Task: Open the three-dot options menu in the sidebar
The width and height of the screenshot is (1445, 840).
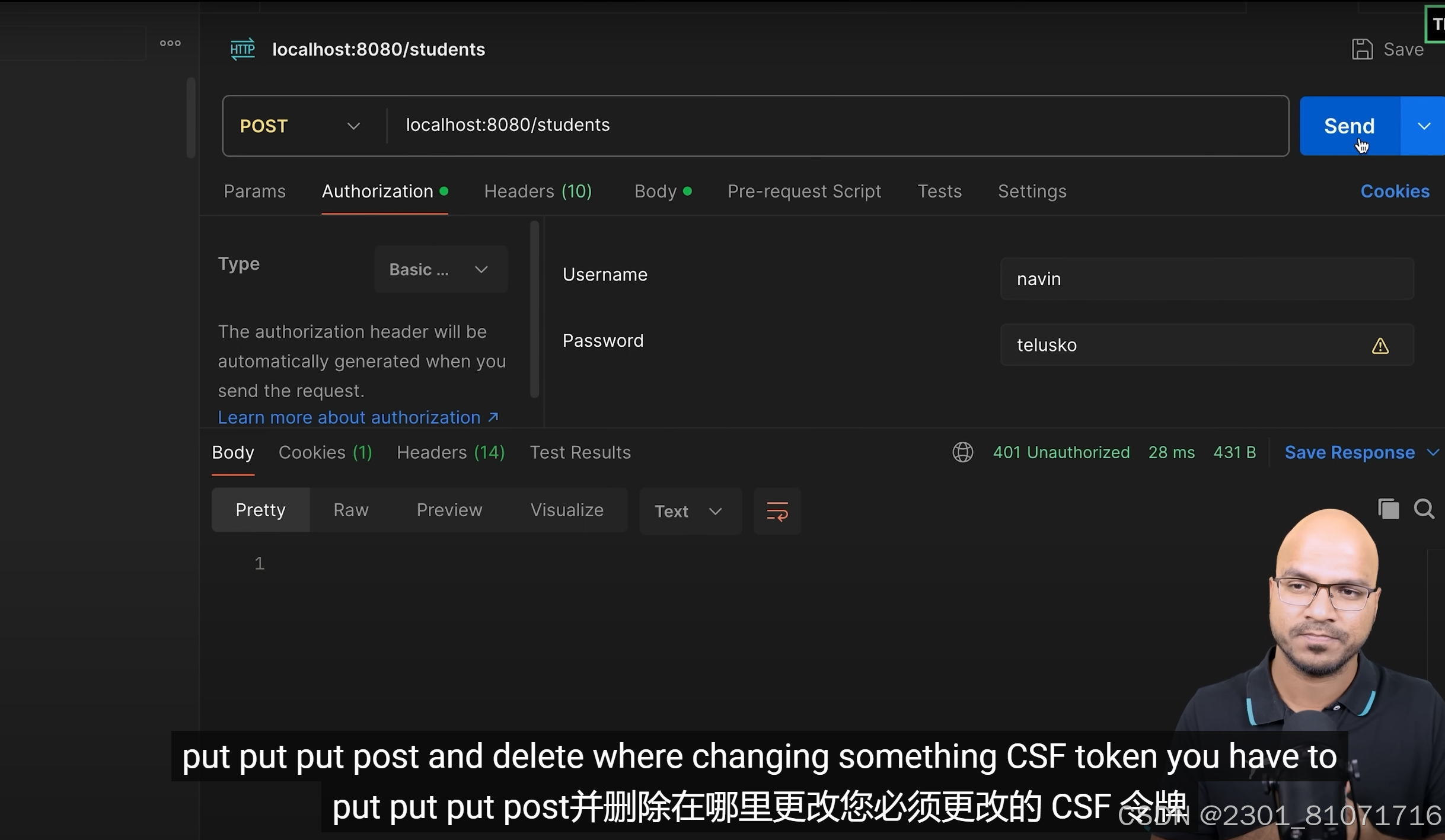Action: tap(170, 43)
